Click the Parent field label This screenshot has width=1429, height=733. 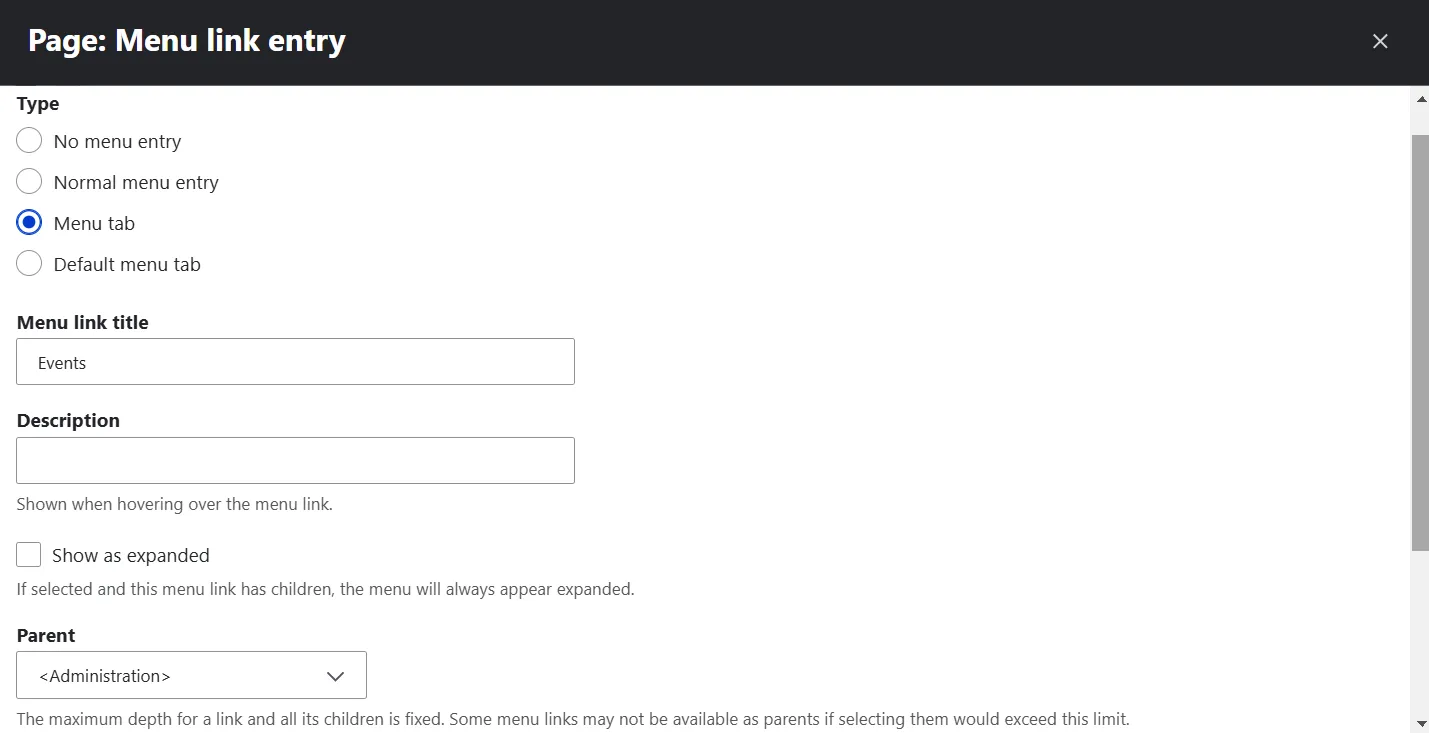click(x=46, y=635)
